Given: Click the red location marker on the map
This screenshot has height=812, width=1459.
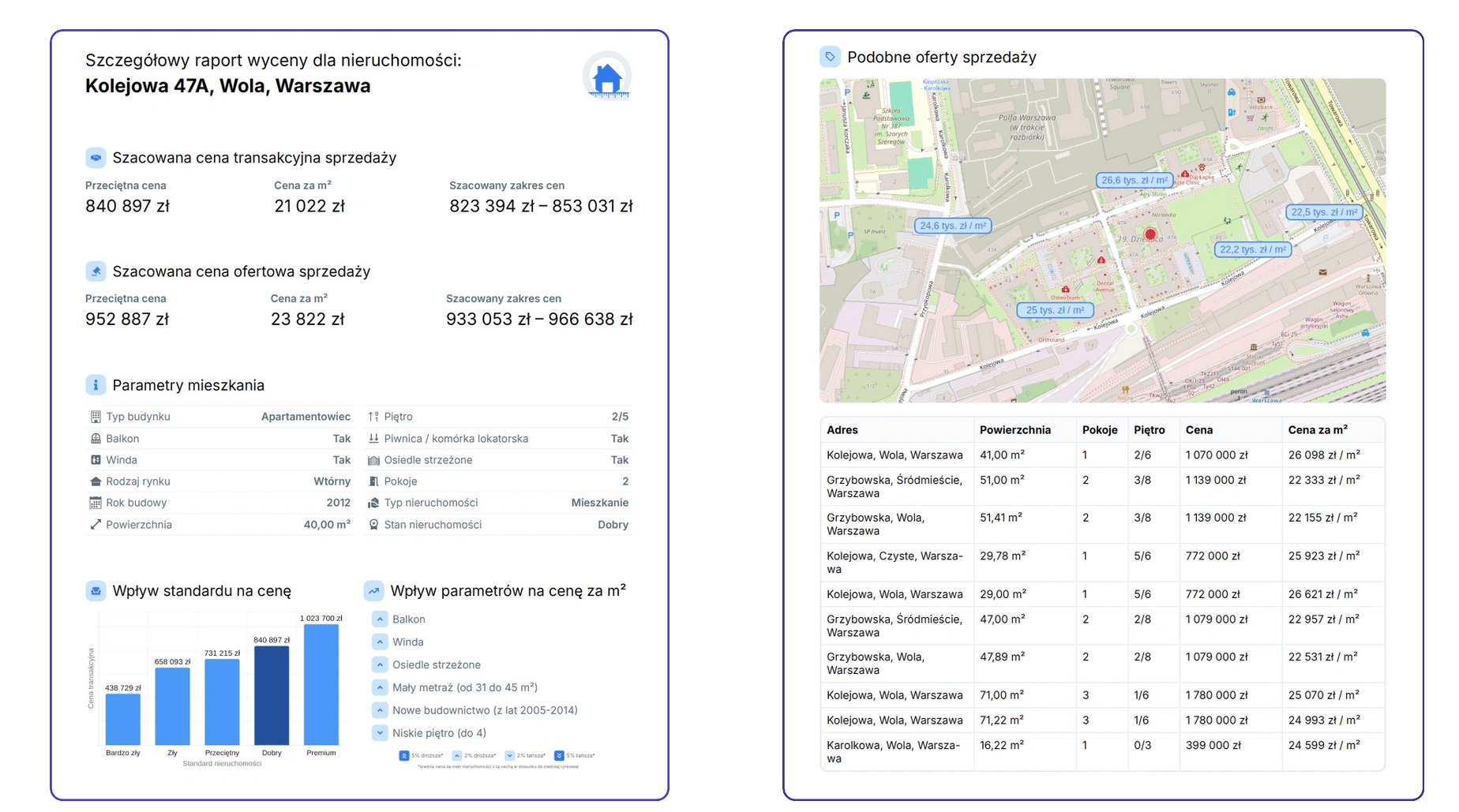Looking at the screenshot, I should (1150, 234).
